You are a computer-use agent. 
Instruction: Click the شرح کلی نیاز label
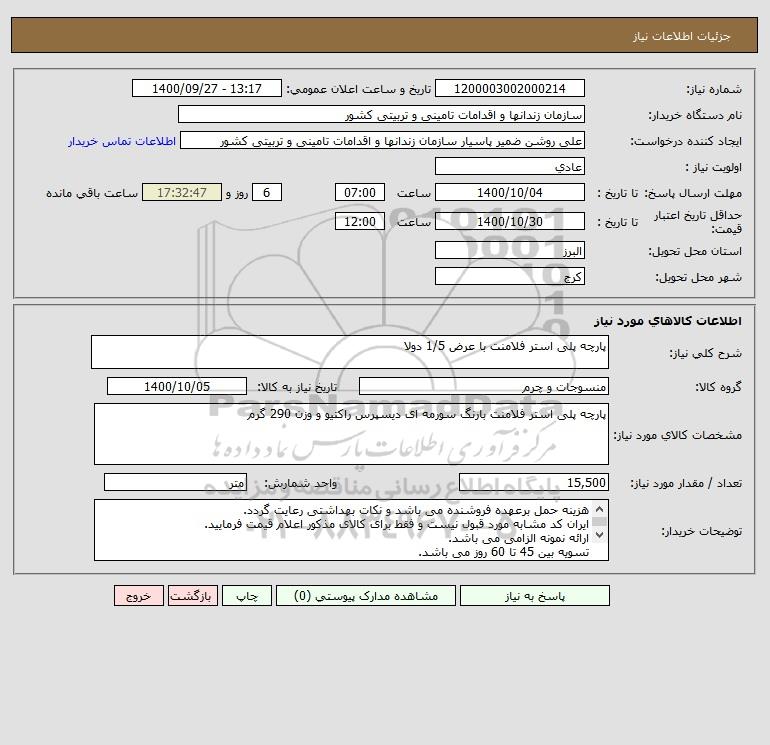[706, 353]
